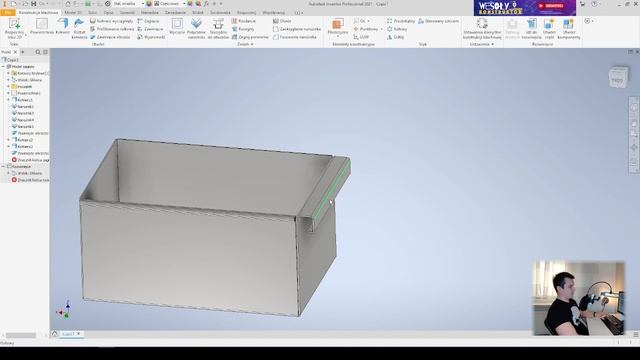This screenshot has height=360, width=640.
Task: Select the Początek folder in browser
Action: (22, 87)
